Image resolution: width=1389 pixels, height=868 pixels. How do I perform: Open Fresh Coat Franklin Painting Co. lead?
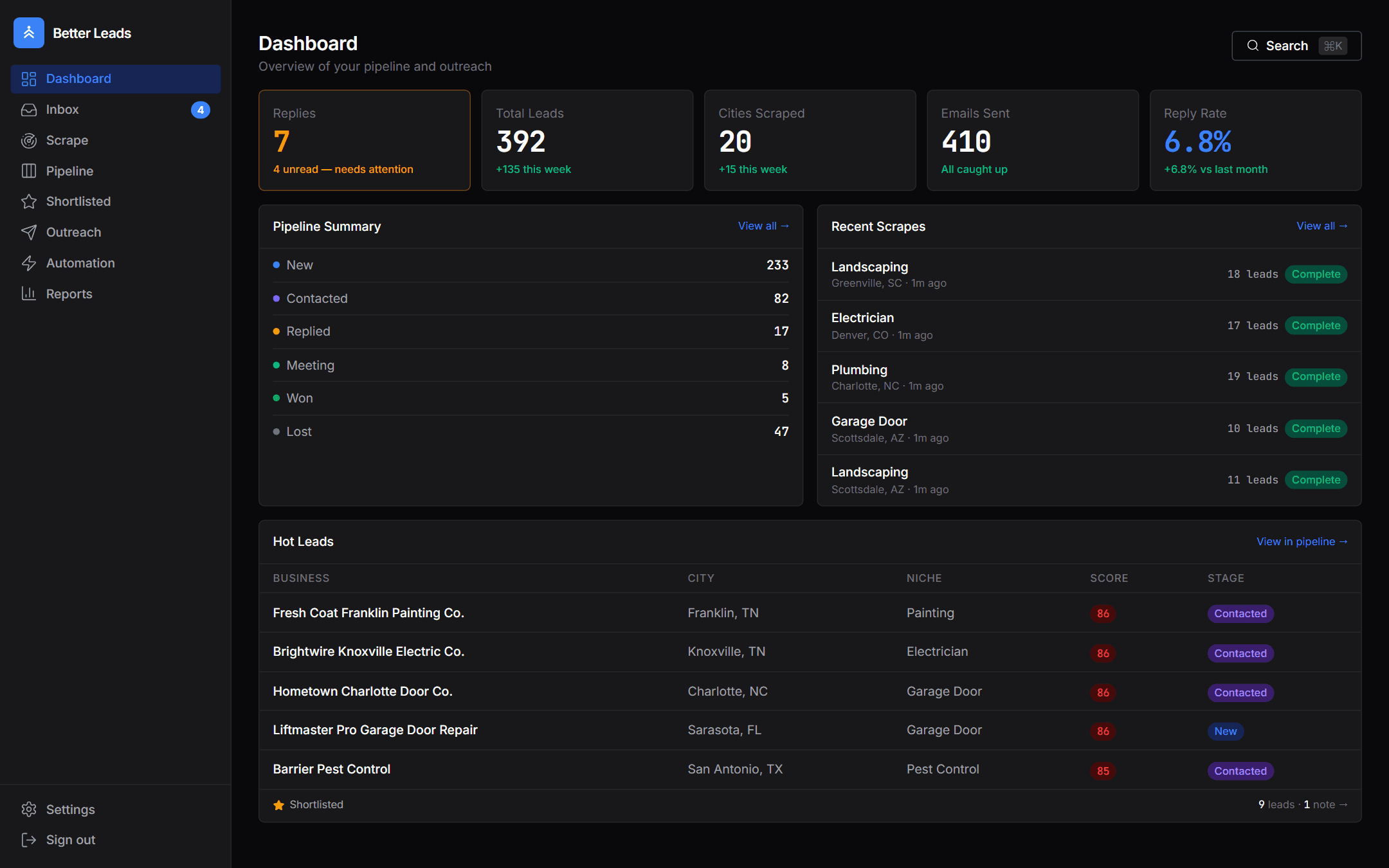pyautogui.click(x=810, y=613)
